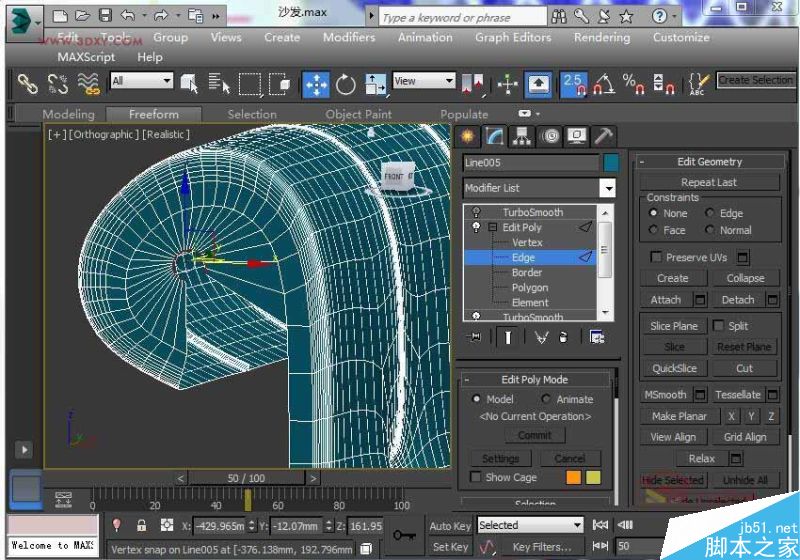Open the Rendering menu
This screenshot has width=800, height=560.
(x=602, y=37)
